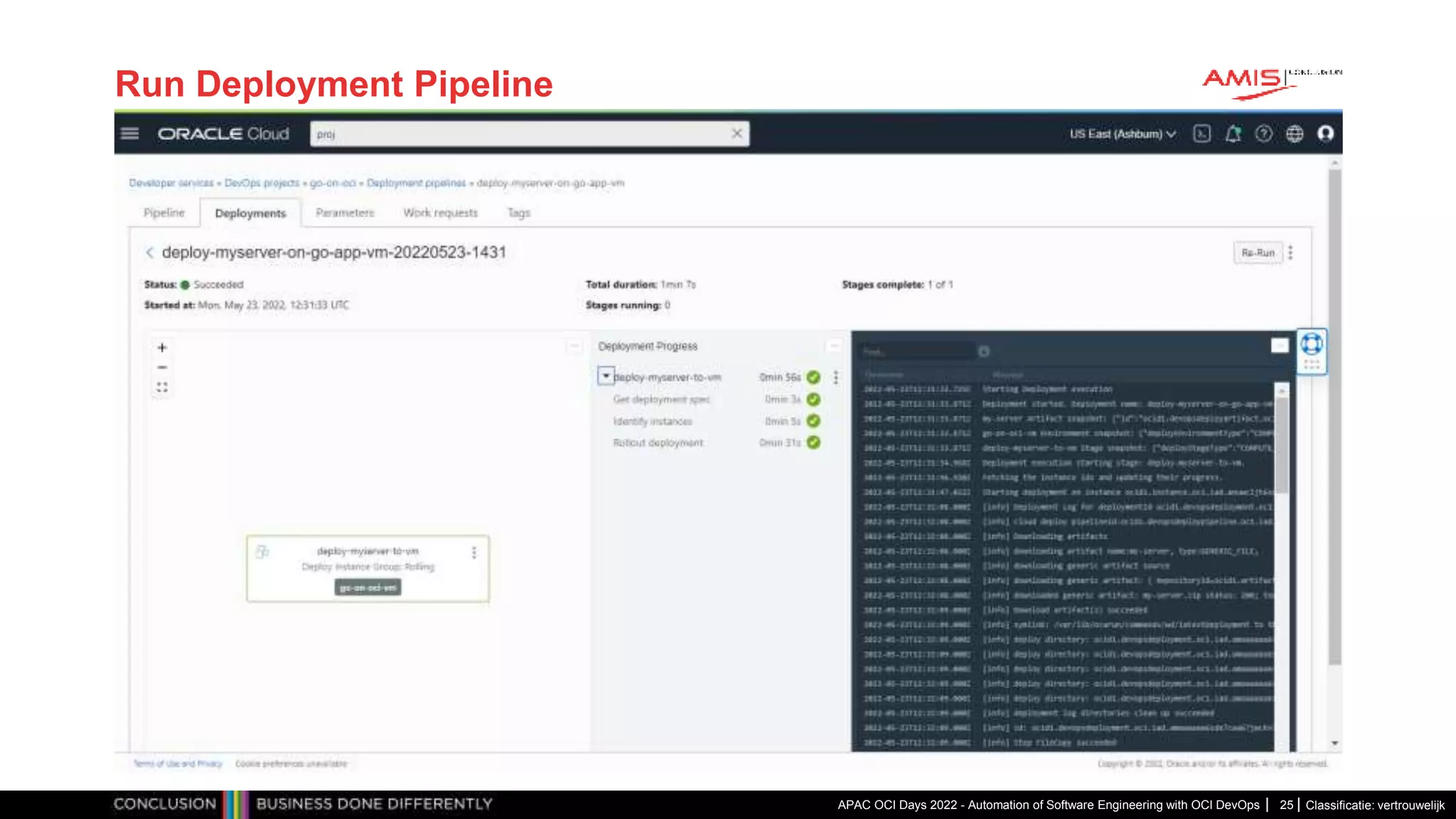Screen dimensions: 1456x819
Task: Click the stage card deployment icon
Action: coord(262,552)
